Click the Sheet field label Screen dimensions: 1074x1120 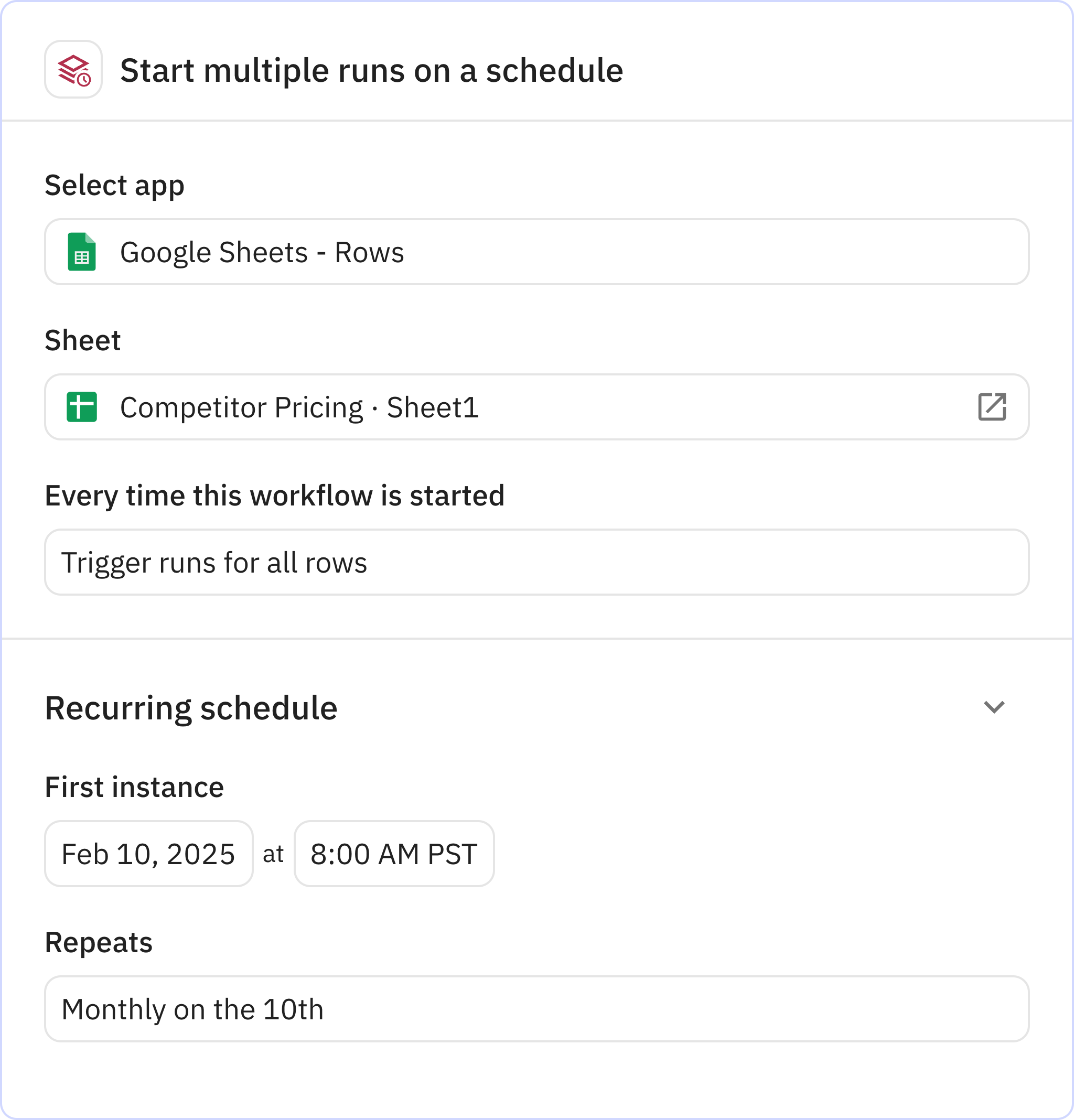[x=83, y=341]
